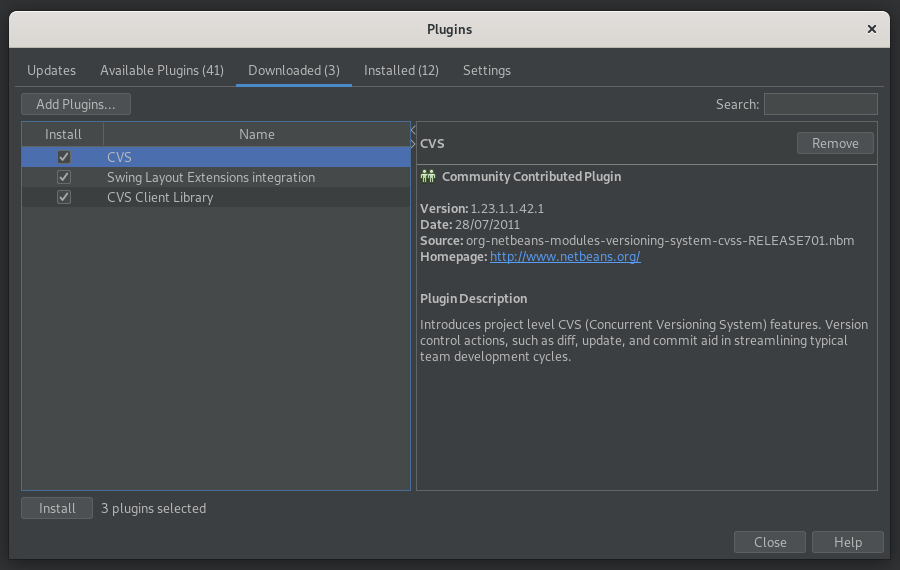Select the Swing Layout Extensions integration row
900x570 pixels.
(211, 177)
